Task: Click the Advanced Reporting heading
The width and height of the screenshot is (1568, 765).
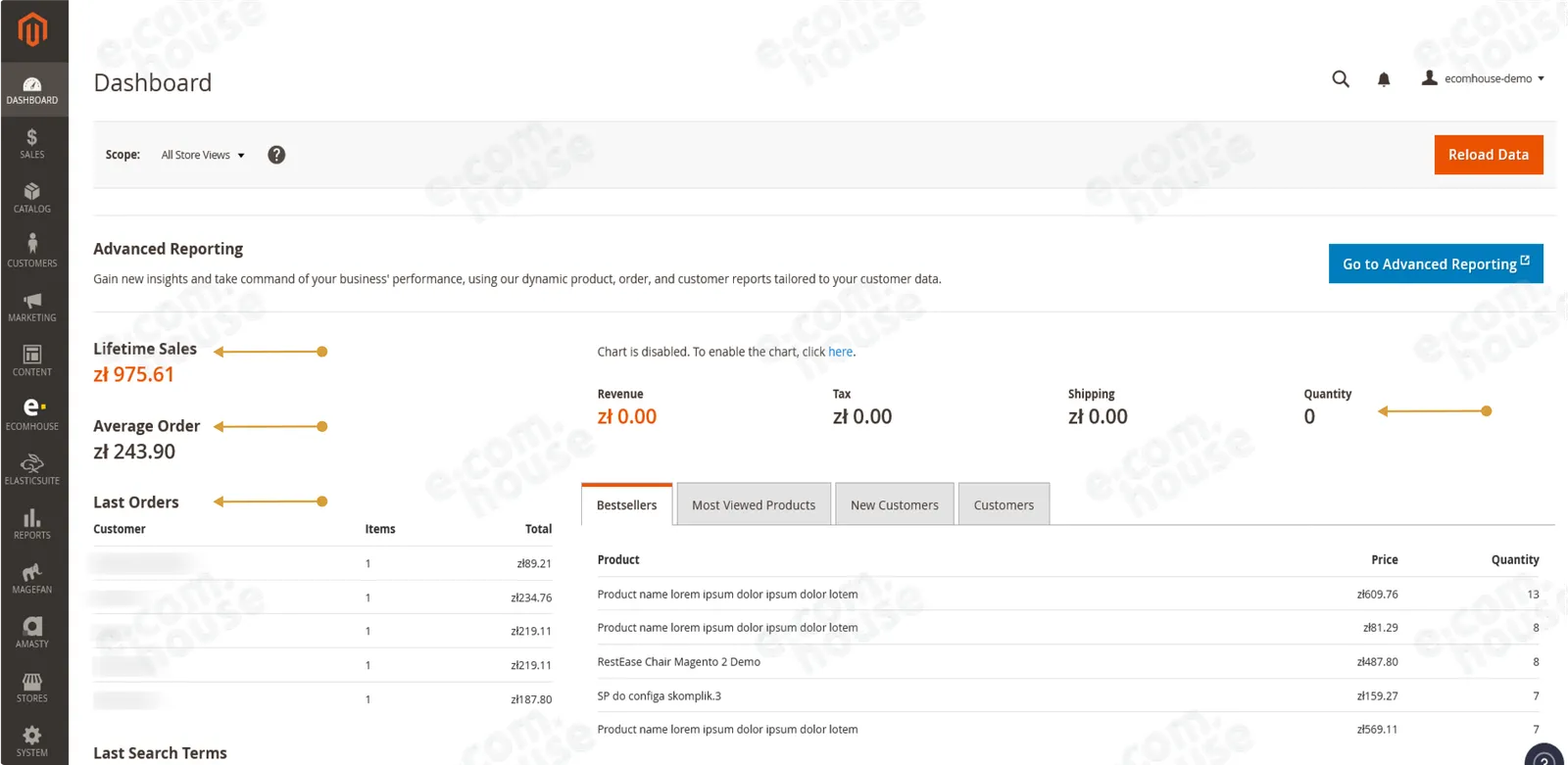Action: coord(168,249)
